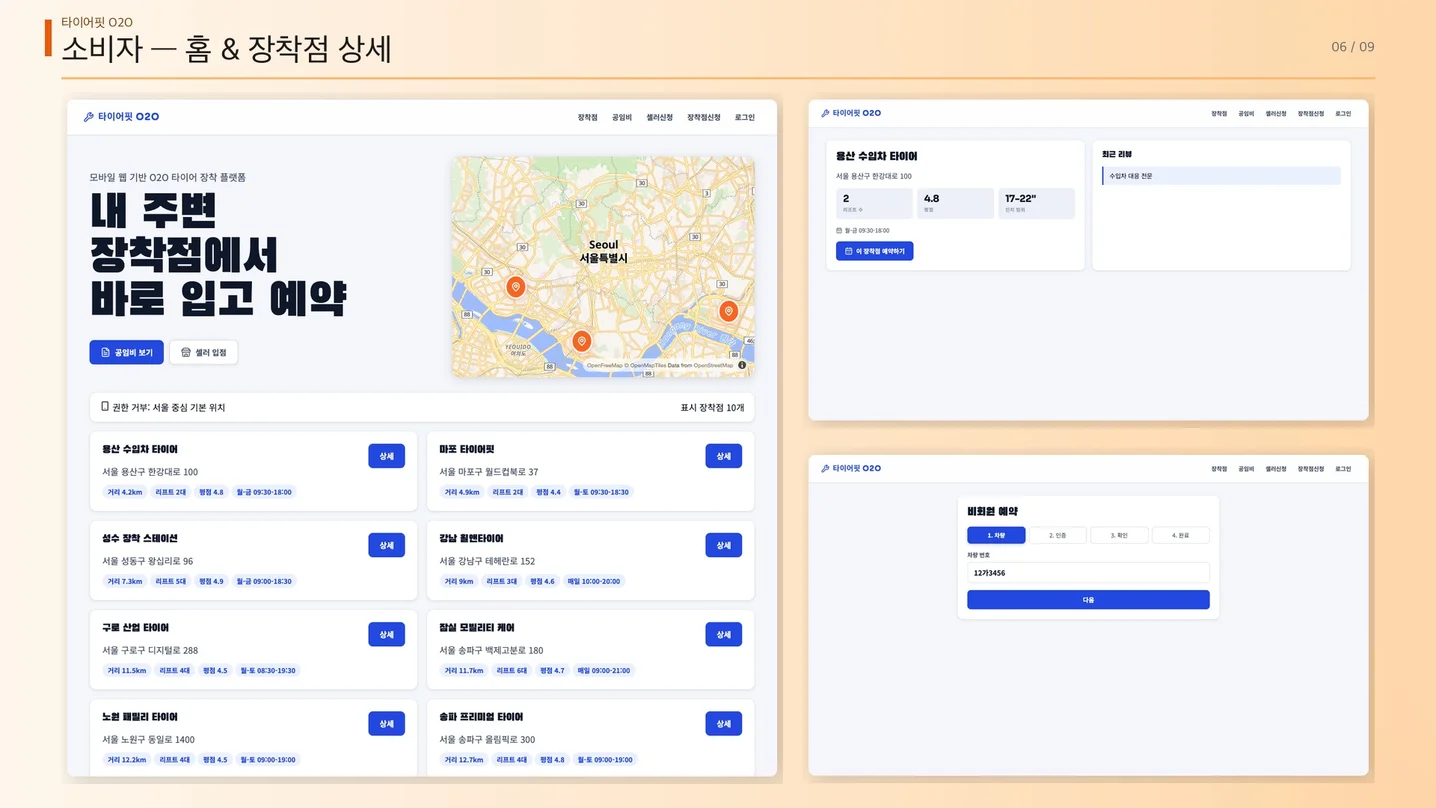Click the 최근 리뷰 heading
This screenshot has height=808, width=1436.
(x=1117, y=154)
